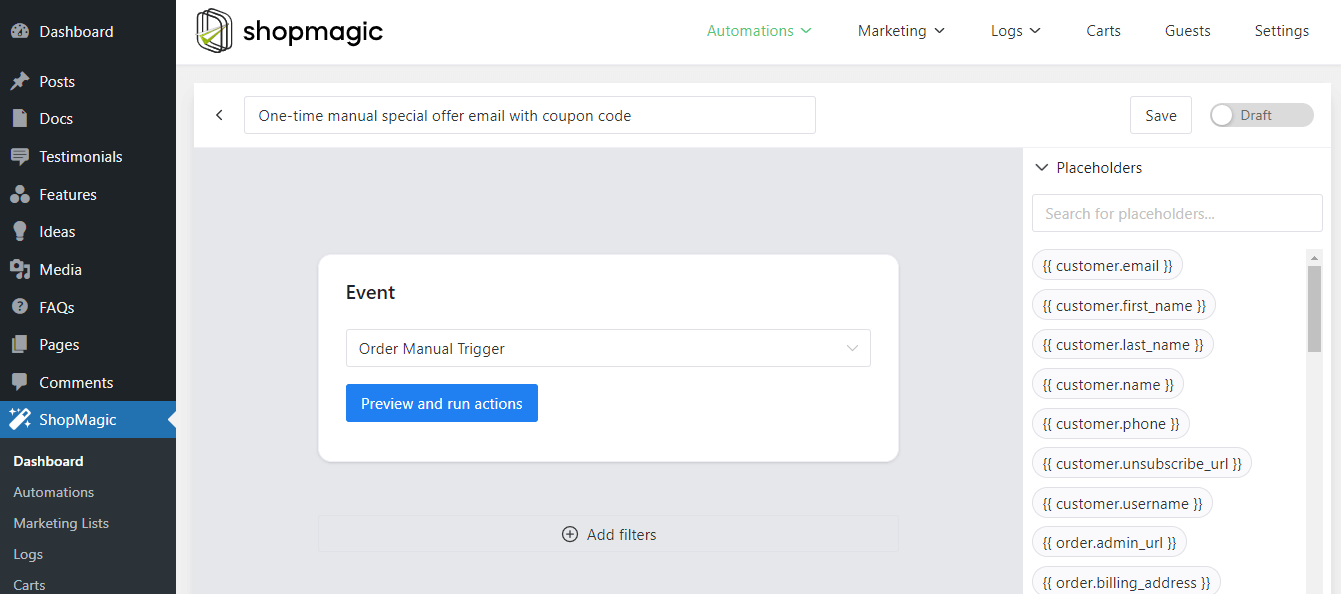Insert the customer.last_name placeholder
The image size is (1341, 594).
[1123, 344]
